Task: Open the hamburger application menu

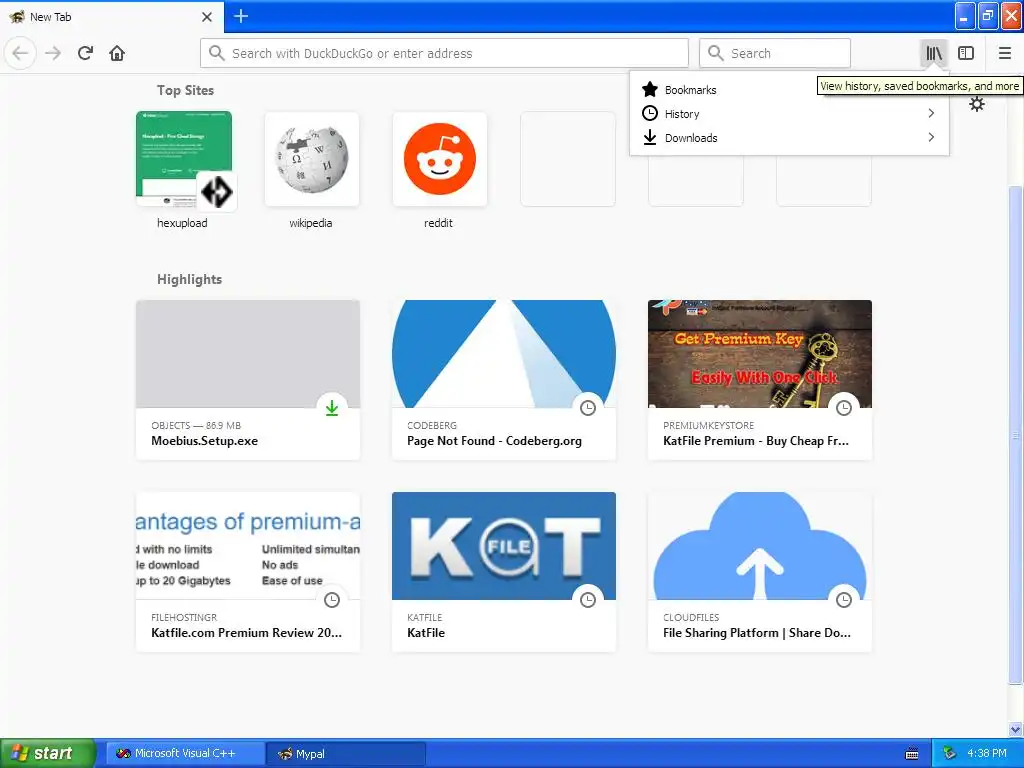Action: (1005, 53)
